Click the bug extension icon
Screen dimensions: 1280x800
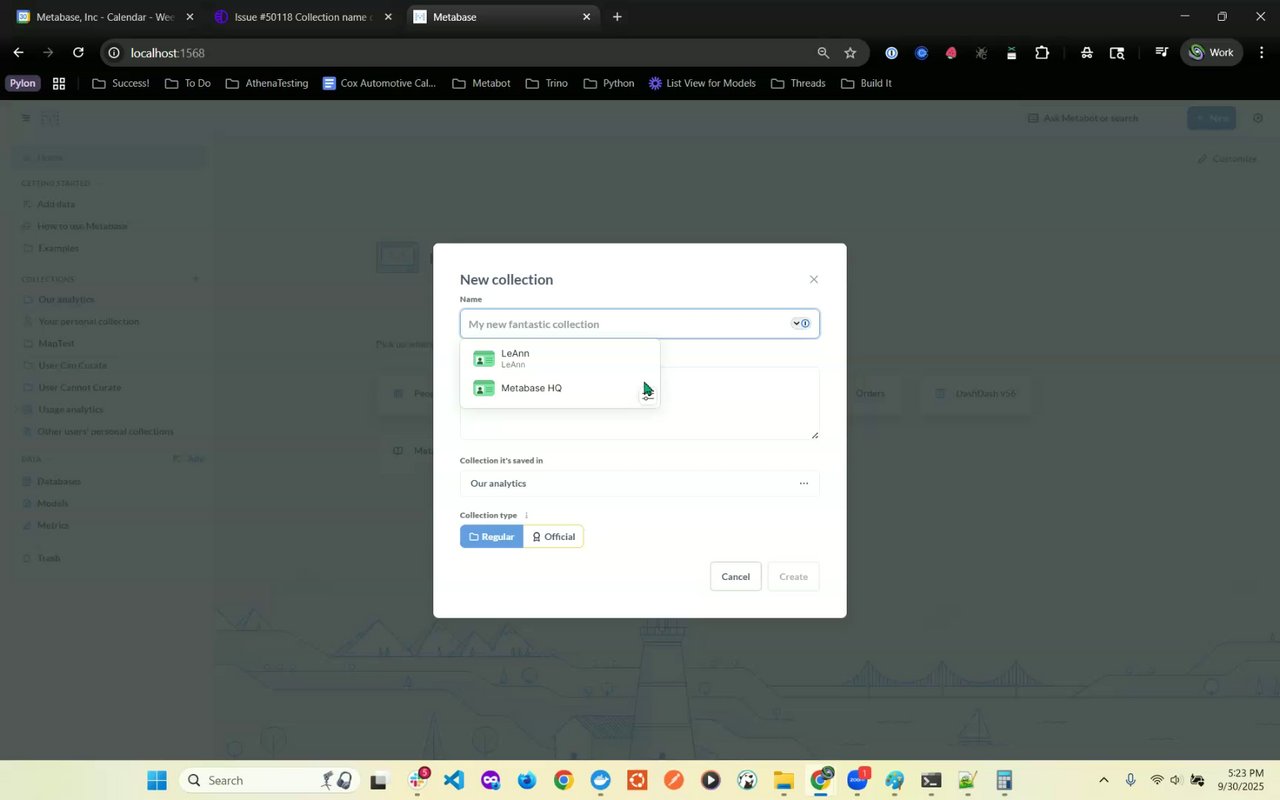click(x=981, y=53)
